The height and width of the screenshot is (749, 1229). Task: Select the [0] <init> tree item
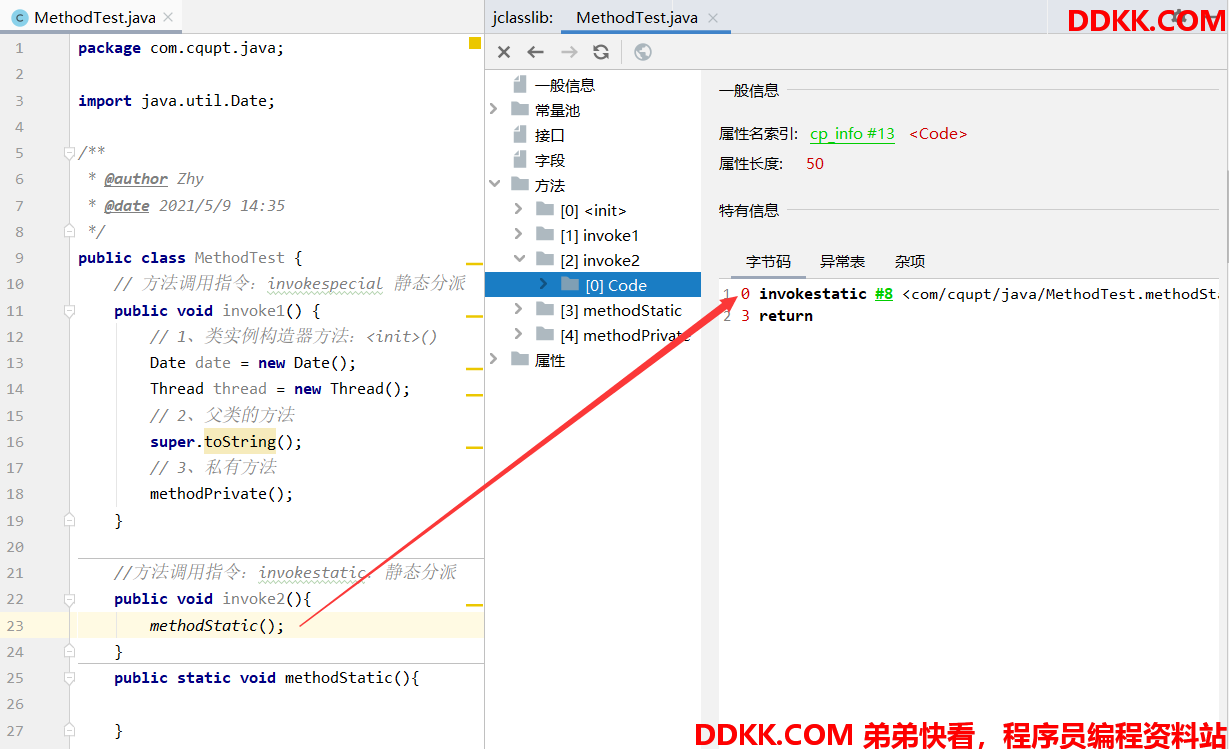click(593, 210)
